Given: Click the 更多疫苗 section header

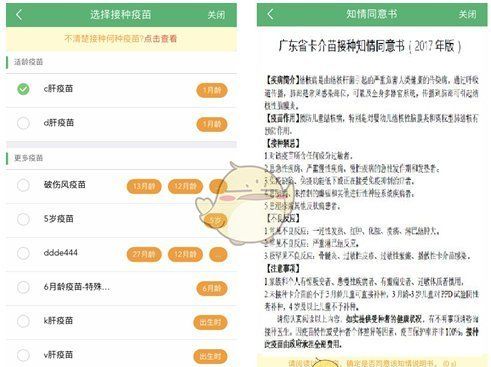Looking at the screenshot, I should (28, 158).
